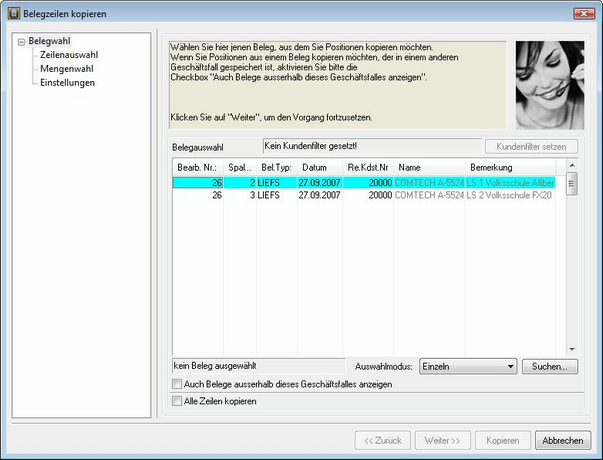Open Einstellungen in the tree

(x=68, y=82)
